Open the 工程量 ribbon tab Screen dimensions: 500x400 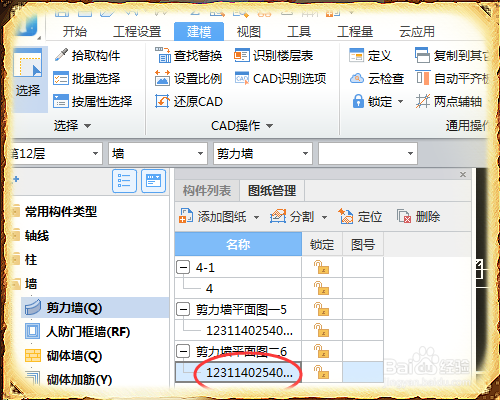[355, 32]
